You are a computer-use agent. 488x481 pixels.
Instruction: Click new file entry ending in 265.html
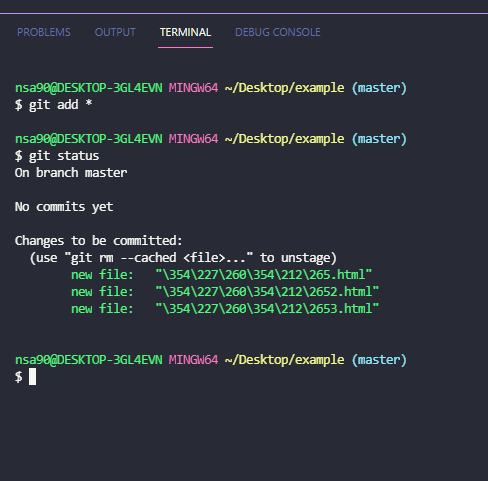pyautogui.click(x=221, y=275)
